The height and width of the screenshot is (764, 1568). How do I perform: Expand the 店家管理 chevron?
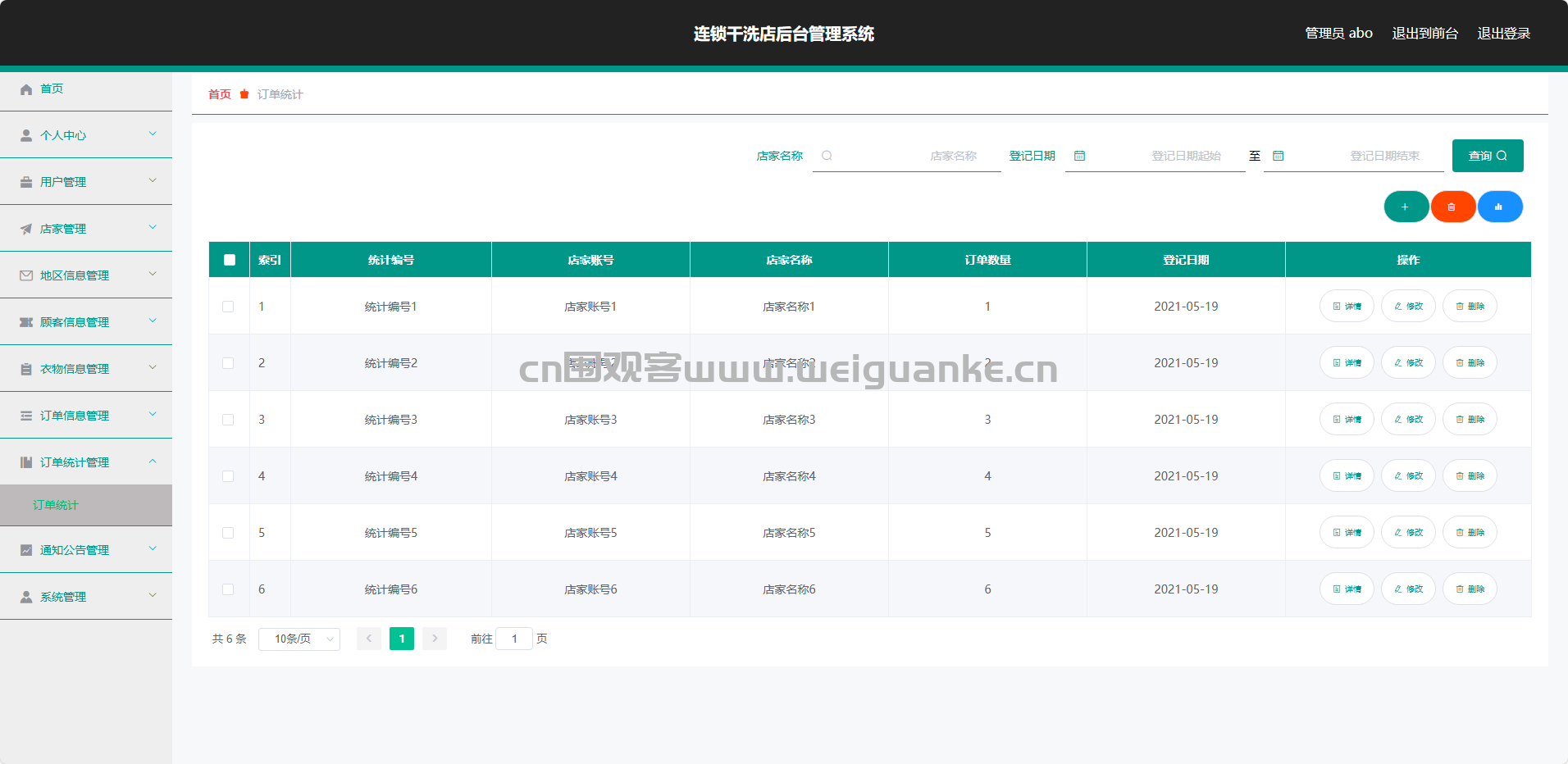(153, 227)
